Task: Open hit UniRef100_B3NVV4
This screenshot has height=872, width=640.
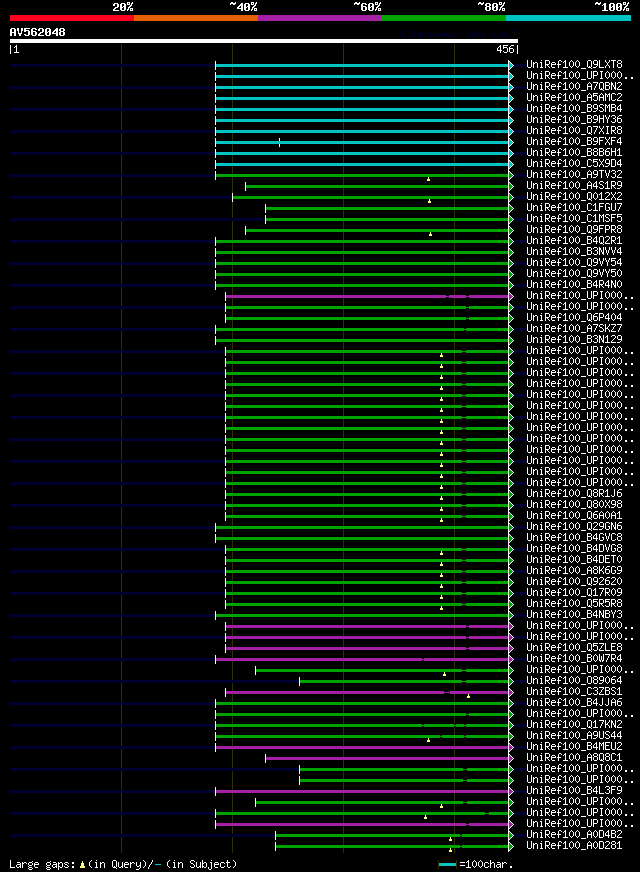Action: pos(574,251)
